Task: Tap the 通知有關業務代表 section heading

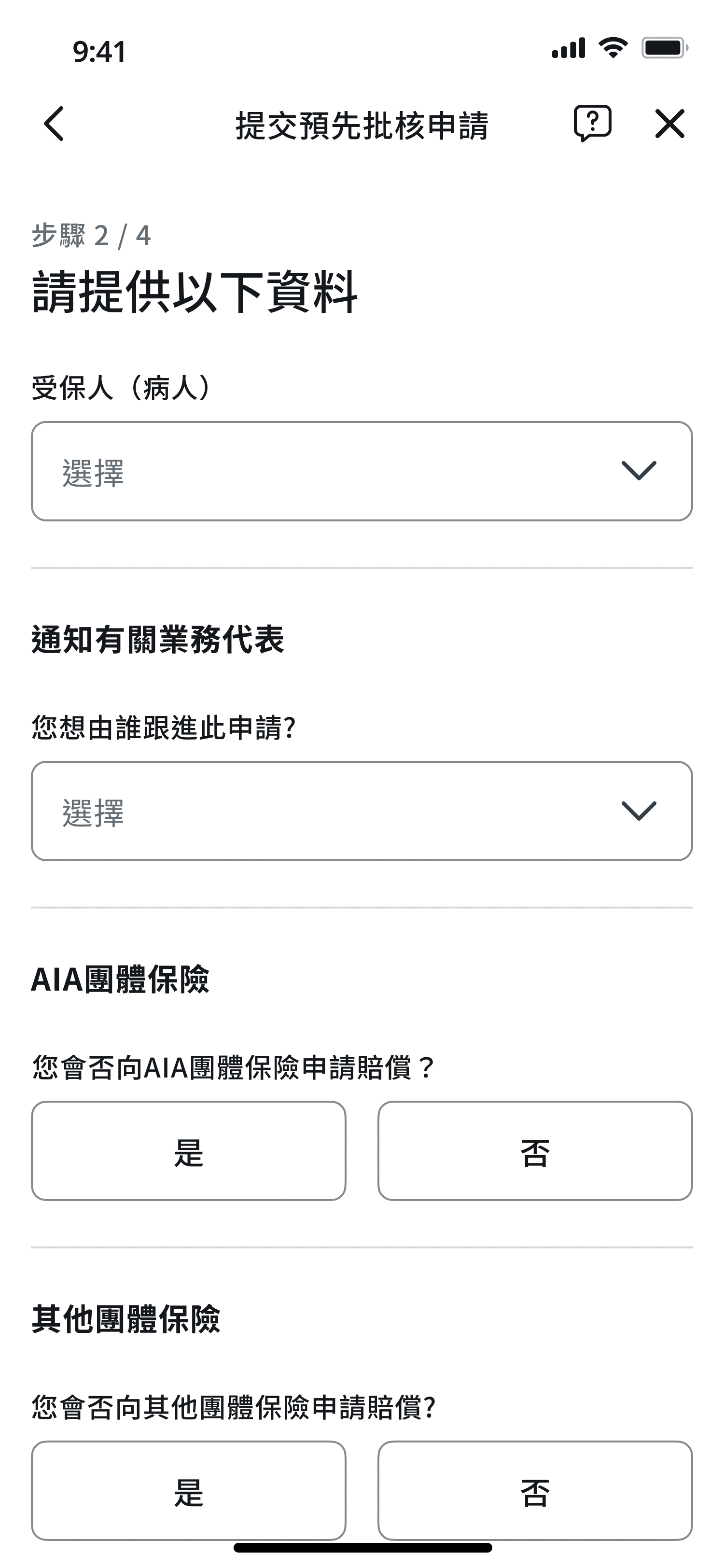Action: 157,640
